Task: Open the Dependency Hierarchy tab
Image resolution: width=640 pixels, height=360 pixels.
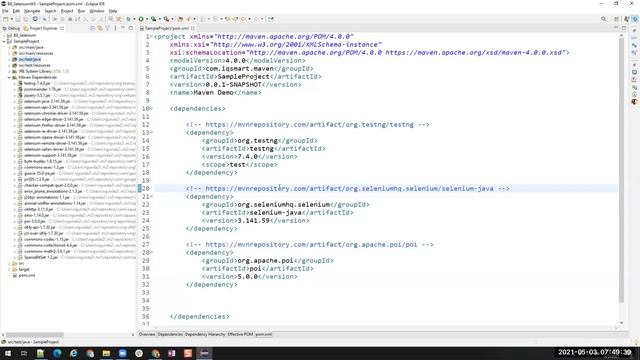Action: coord(205,334)
